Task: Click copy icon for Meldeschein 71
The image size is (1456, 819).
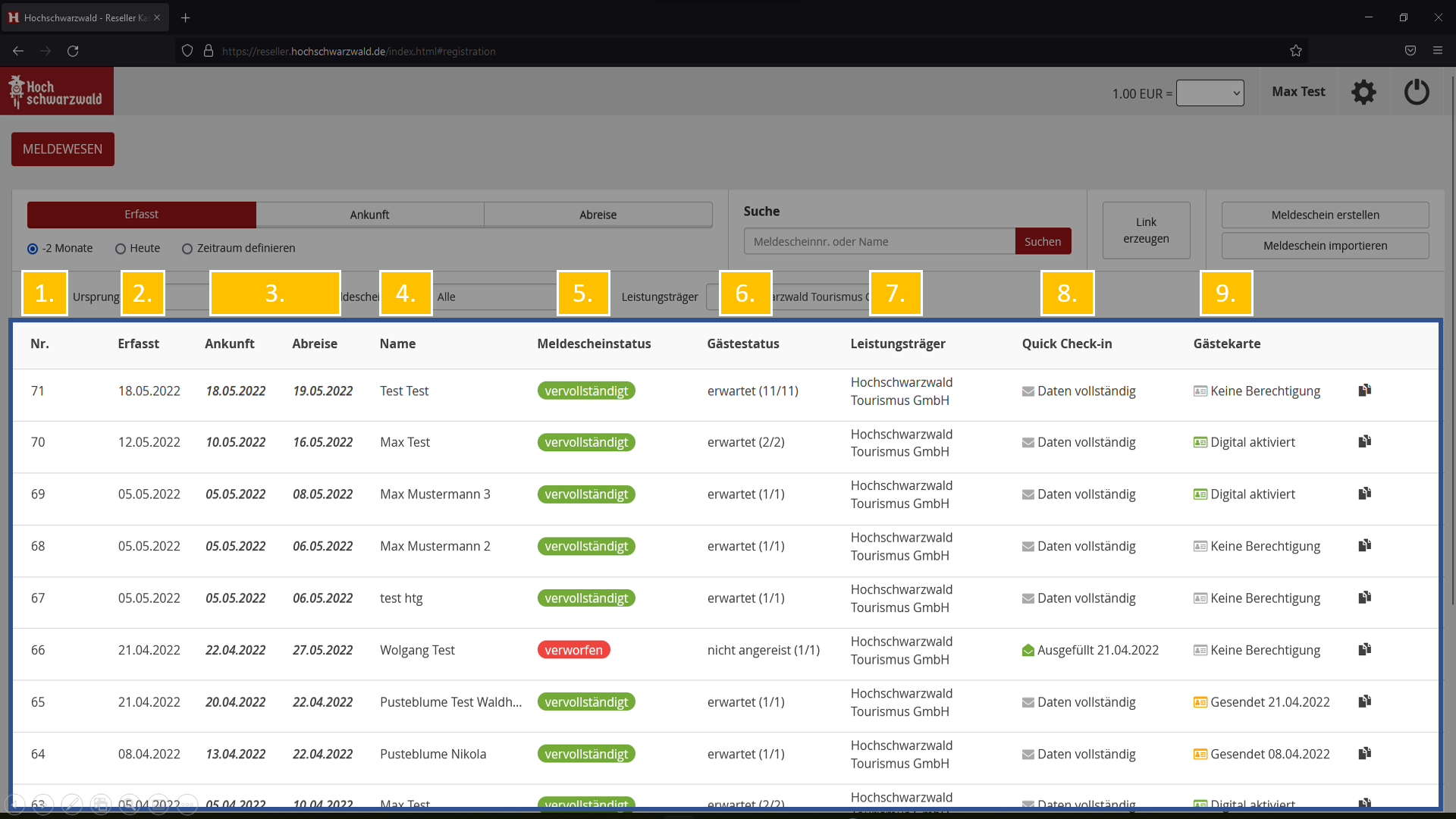Action: 1365,391
